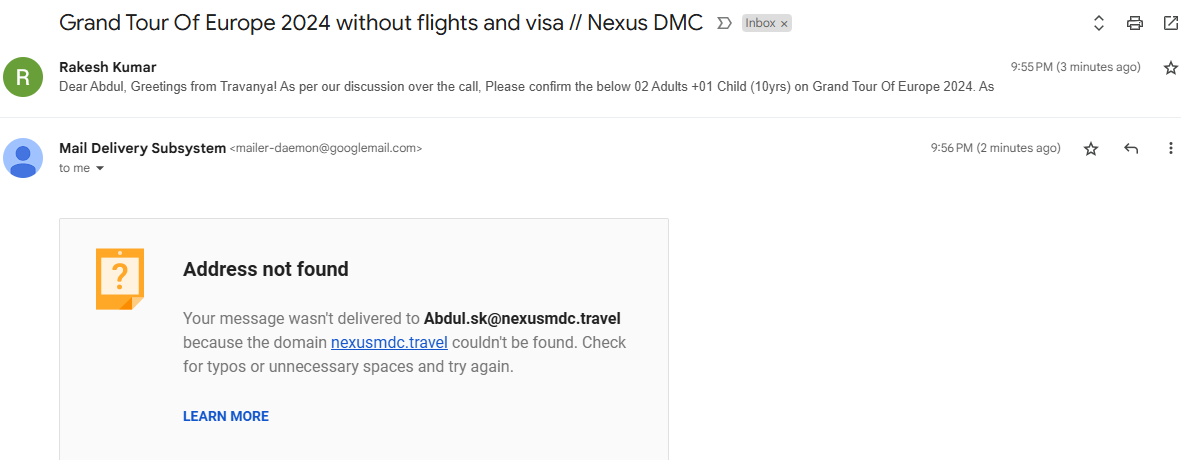Click the orange Address not found icon

click(120, 279)
